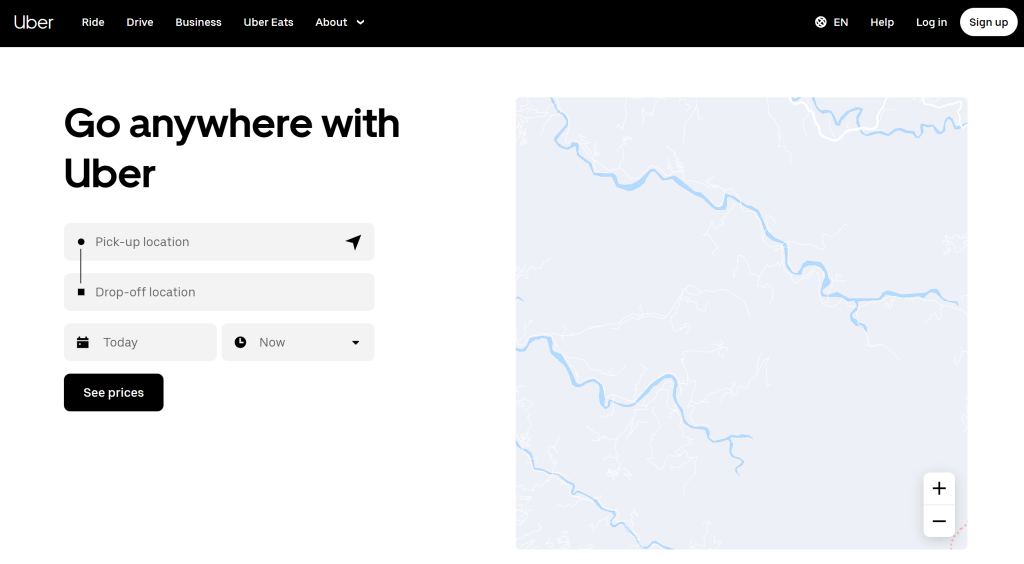Zoom out on the map
The width and height of the screenshot is (1024, 564).
[x=938, y=521]
